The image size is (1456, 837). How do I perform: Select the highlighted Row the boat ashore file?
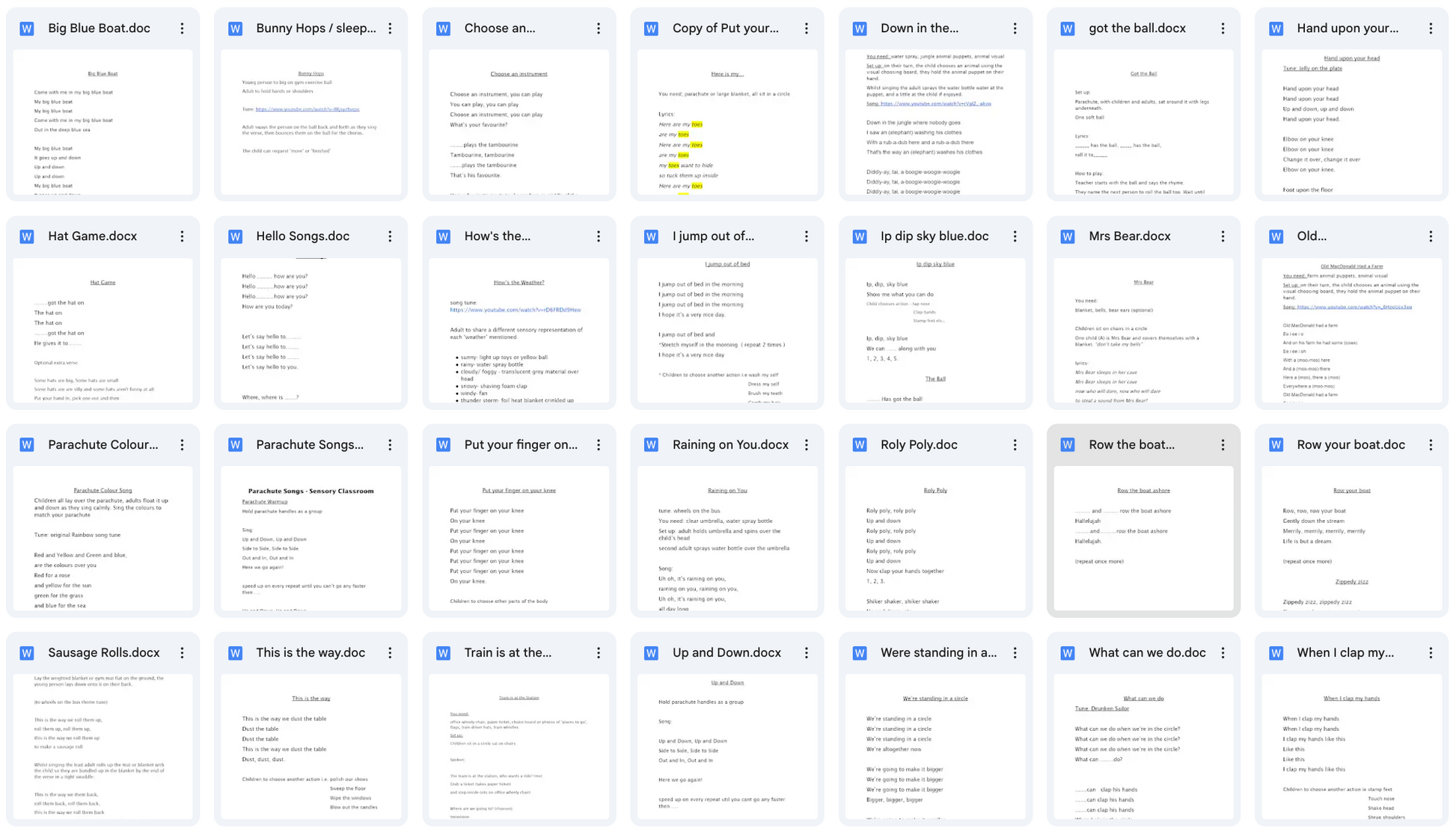click(x=1143, y=539)
